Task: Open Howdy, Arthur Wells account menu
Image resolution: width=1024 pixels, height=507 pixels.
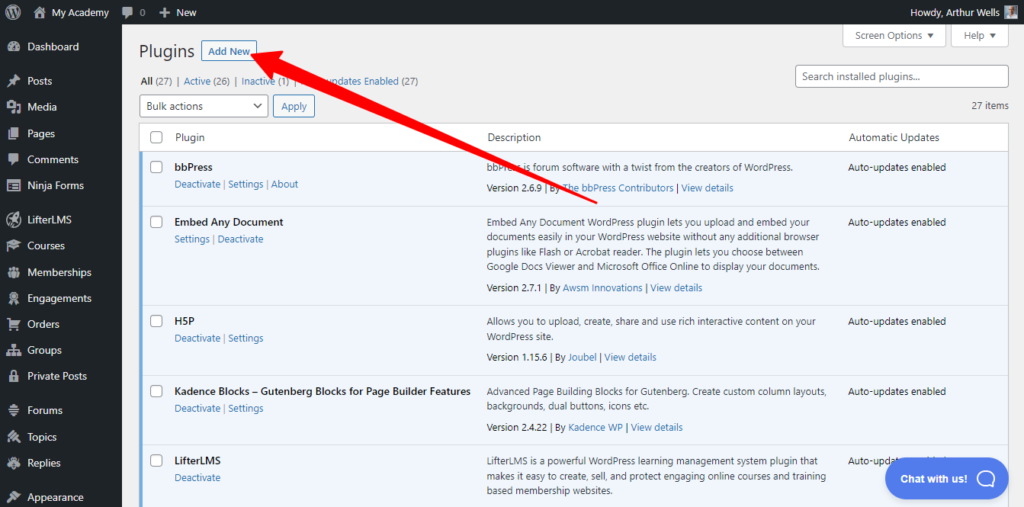Action: pyautogui.click(x=963, y=12)
